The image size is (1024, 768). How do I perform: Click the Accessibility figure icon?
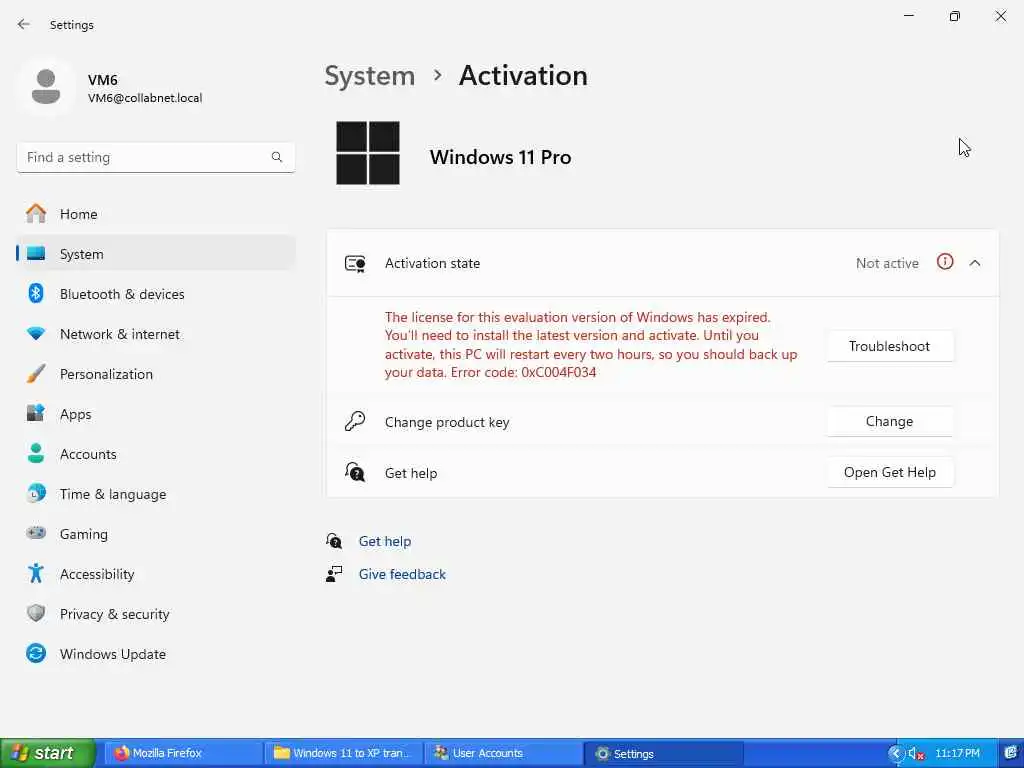point(36,573)
